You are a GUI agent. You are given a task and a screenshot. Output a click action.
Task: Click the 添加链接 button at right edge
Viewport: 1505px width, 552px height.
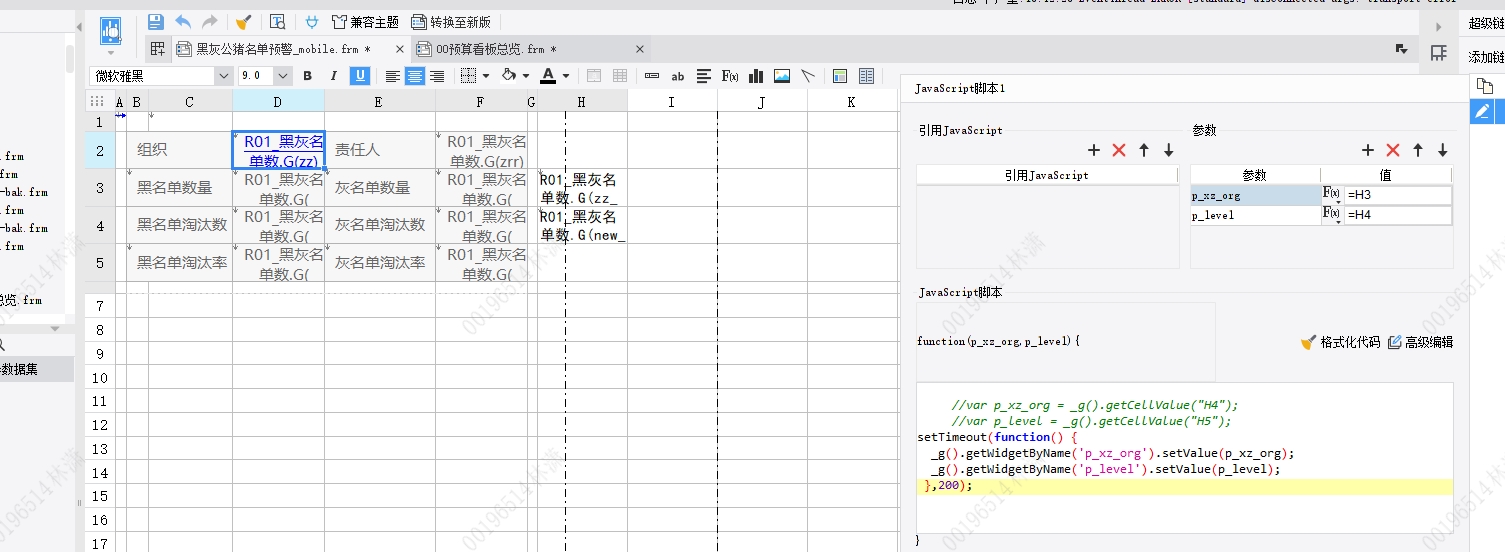pyautogui.click(x=1486, y=57)
